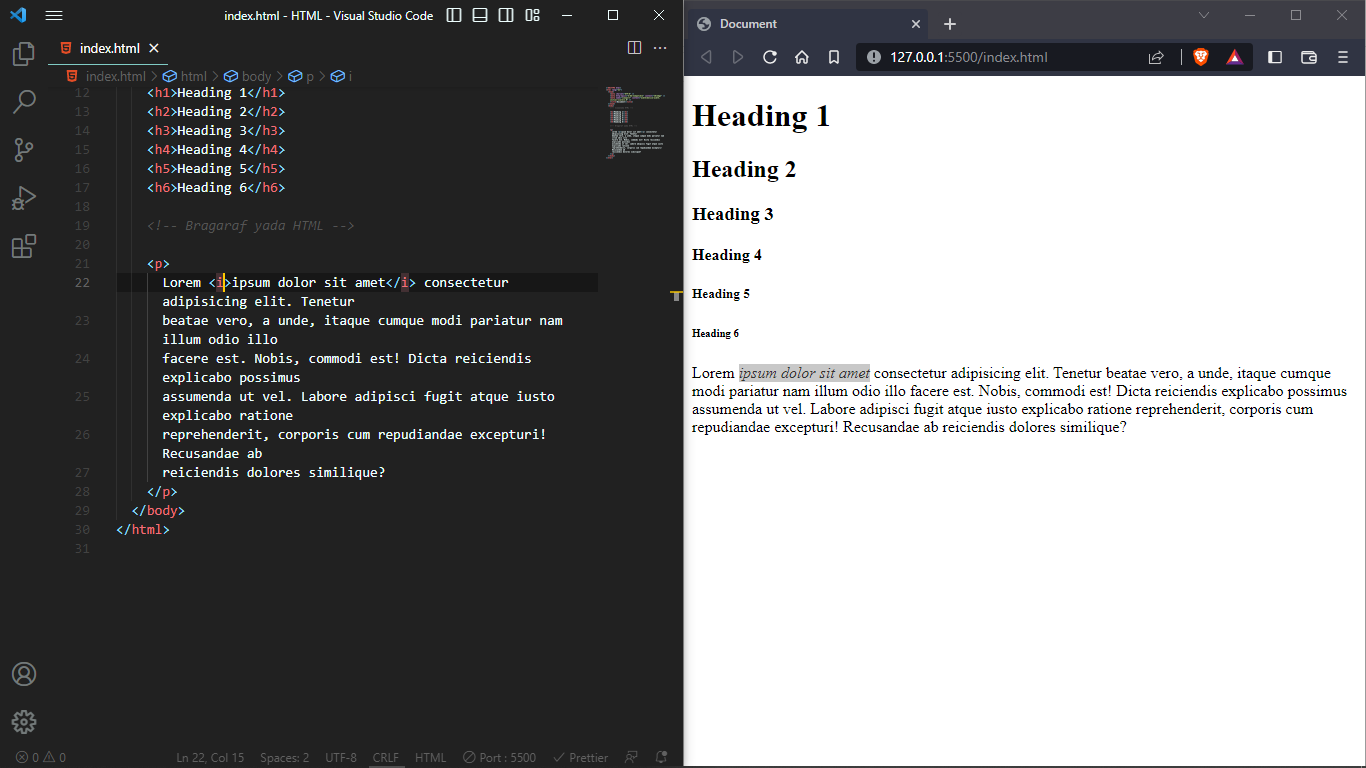Viewport: 1366px width, 768px height.
Task: Open the Explorer view in VS Code
Action: point(24,53)
